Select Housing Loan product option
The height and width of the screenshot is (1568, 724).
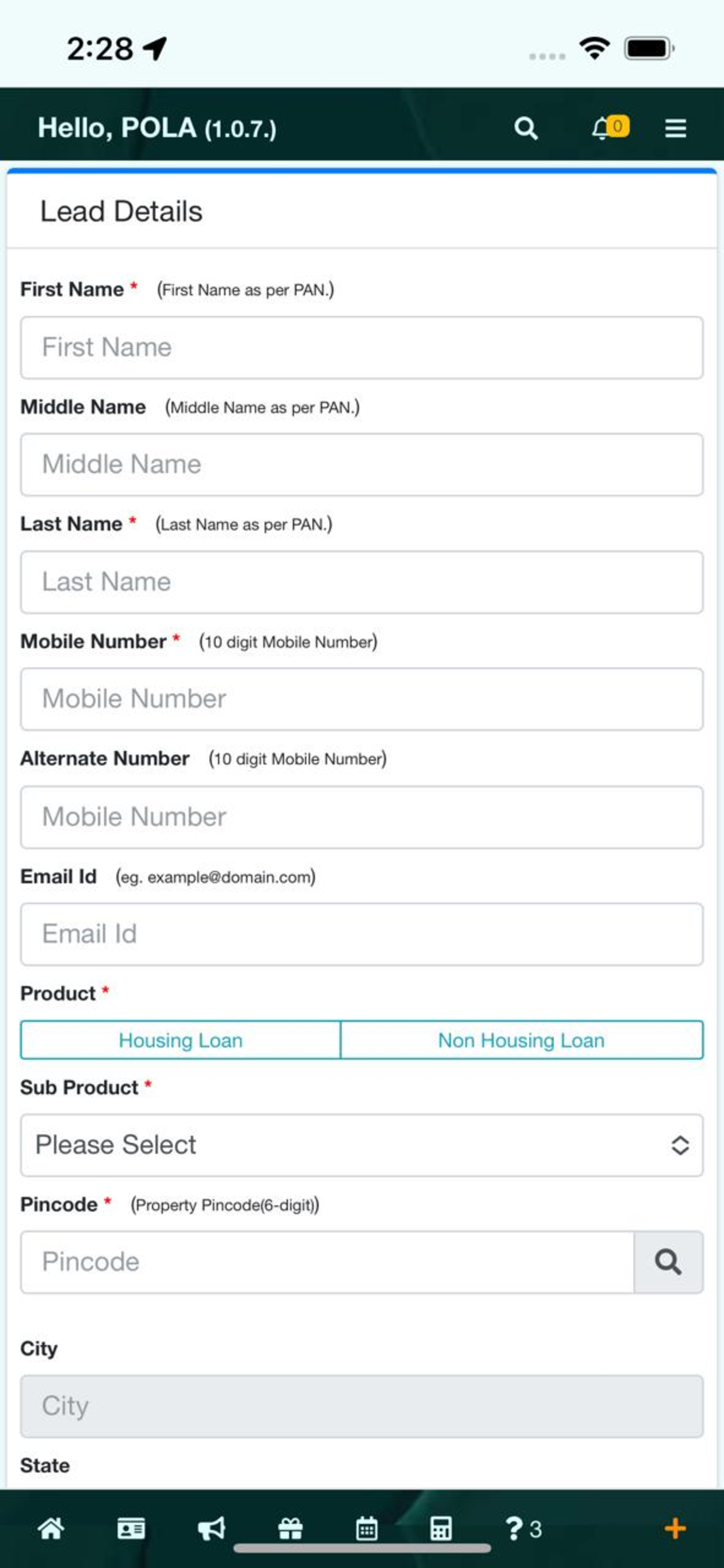[x=181, y=1040]
